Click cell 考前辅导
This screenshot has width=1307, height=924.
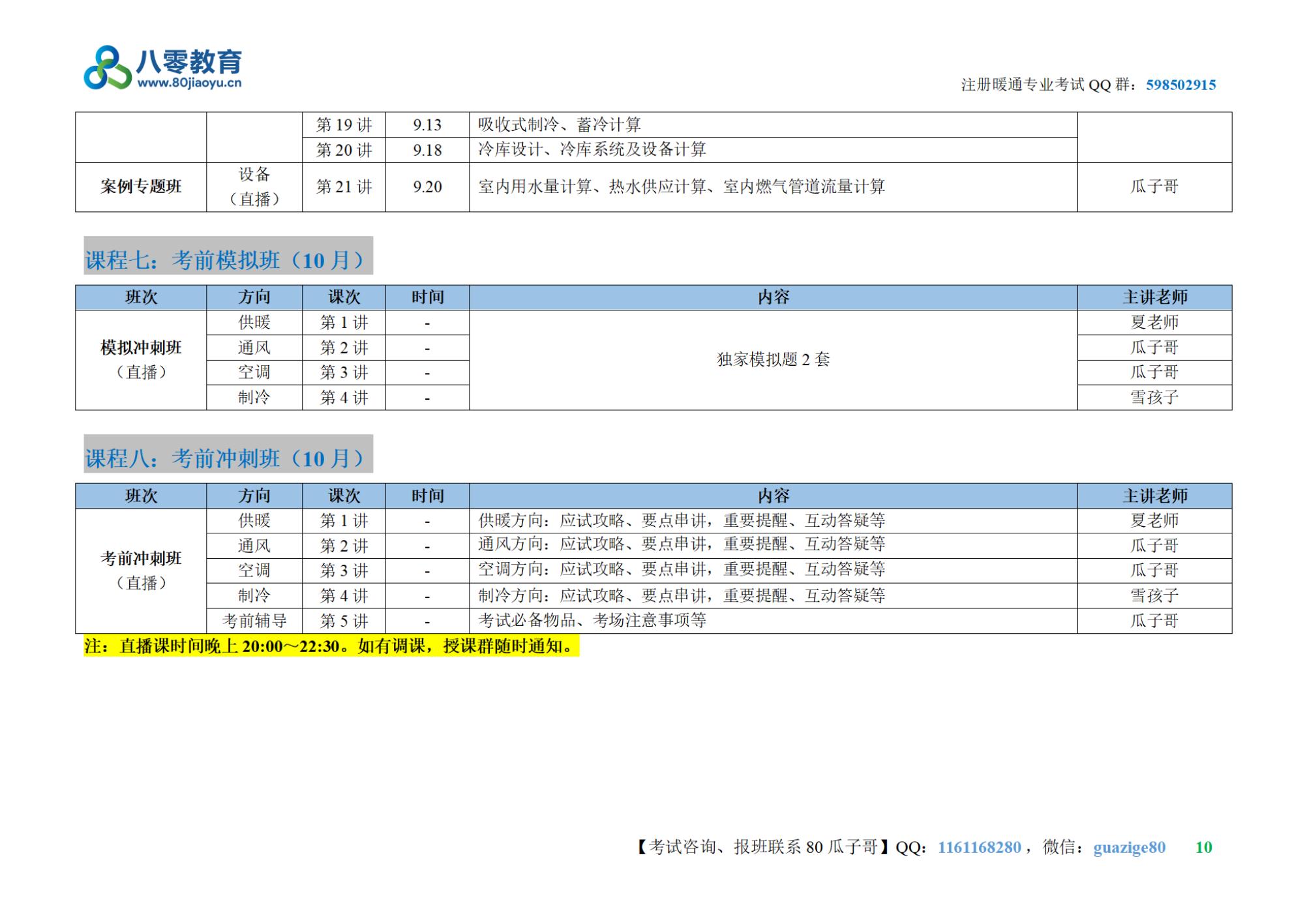254,621
